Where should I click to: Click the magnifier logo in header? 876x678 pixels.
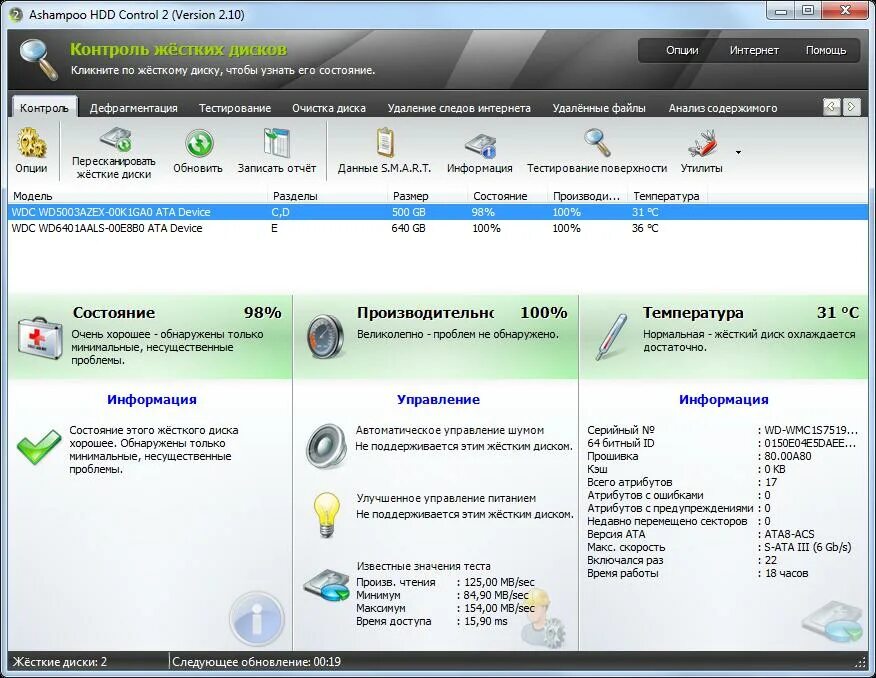(x=39, y=59)
